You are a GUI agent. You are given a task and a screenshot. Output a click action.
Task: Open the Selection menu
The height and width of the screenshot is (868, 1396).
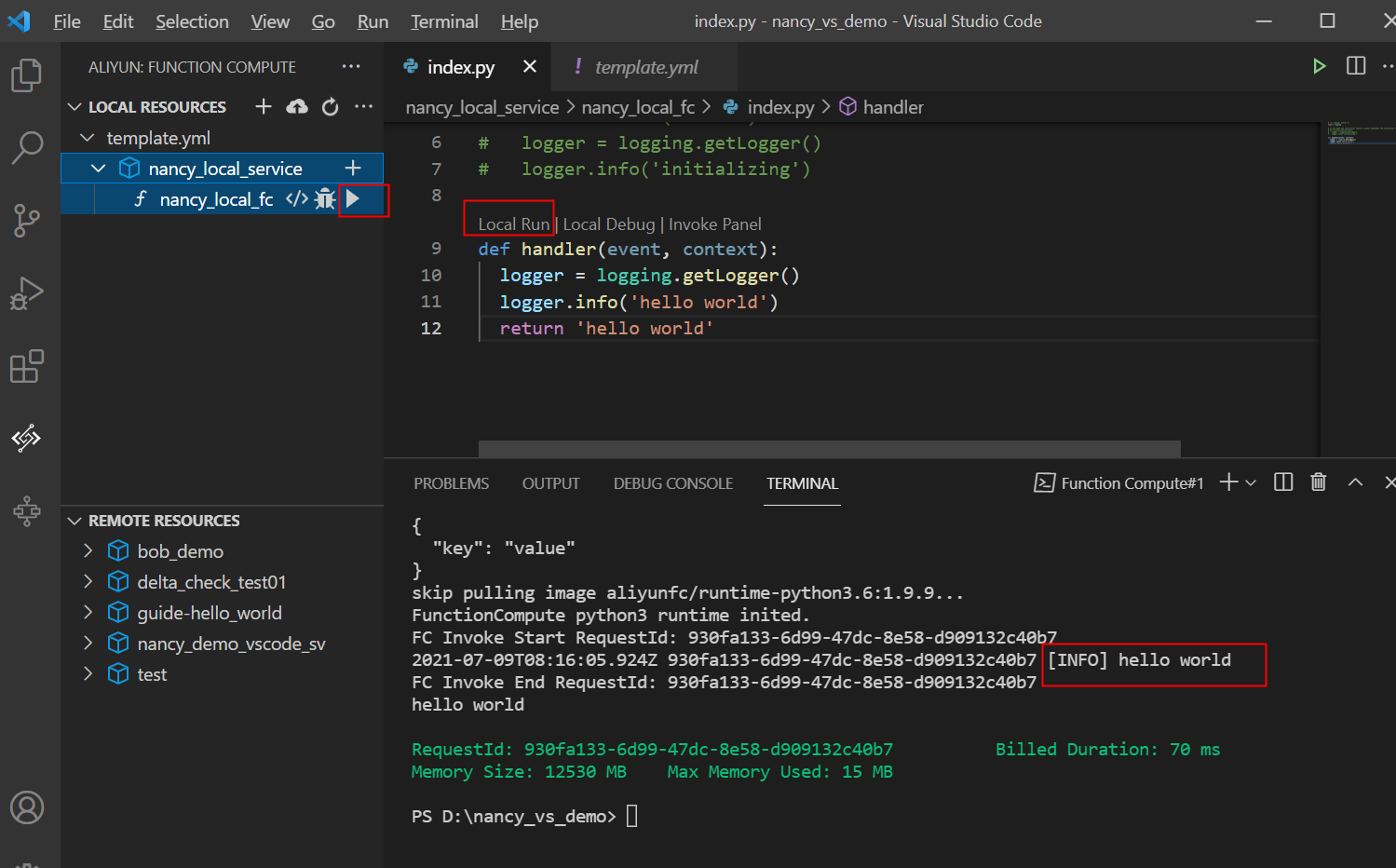pos(192,21)
